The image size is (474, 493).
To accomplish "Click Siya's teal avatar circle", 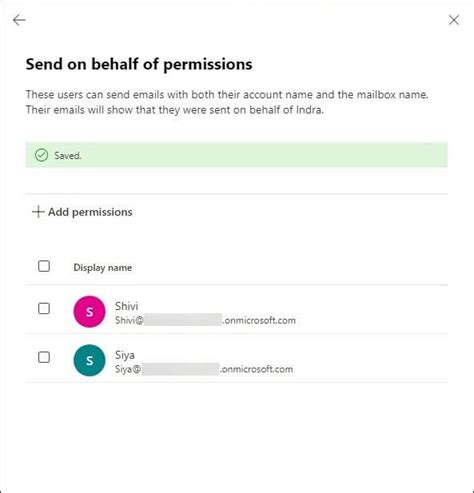I will 89,360.
